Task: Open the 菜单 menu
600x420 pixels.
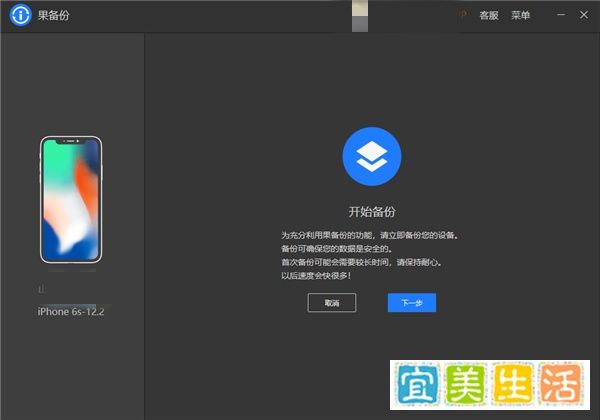Action: point(520,16)
